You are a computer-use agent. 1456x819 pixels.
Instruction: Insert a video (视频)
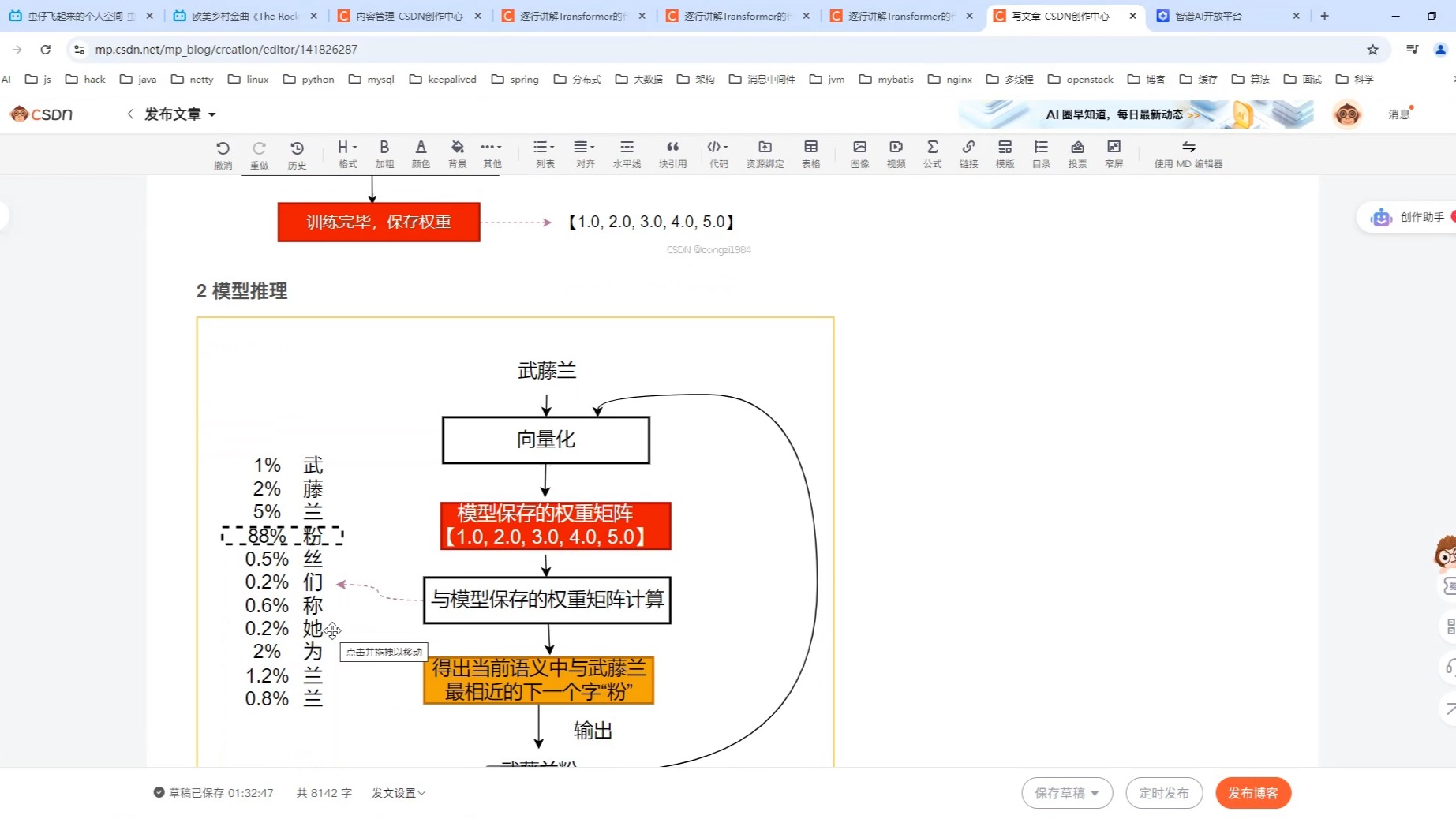coord(896,154)
